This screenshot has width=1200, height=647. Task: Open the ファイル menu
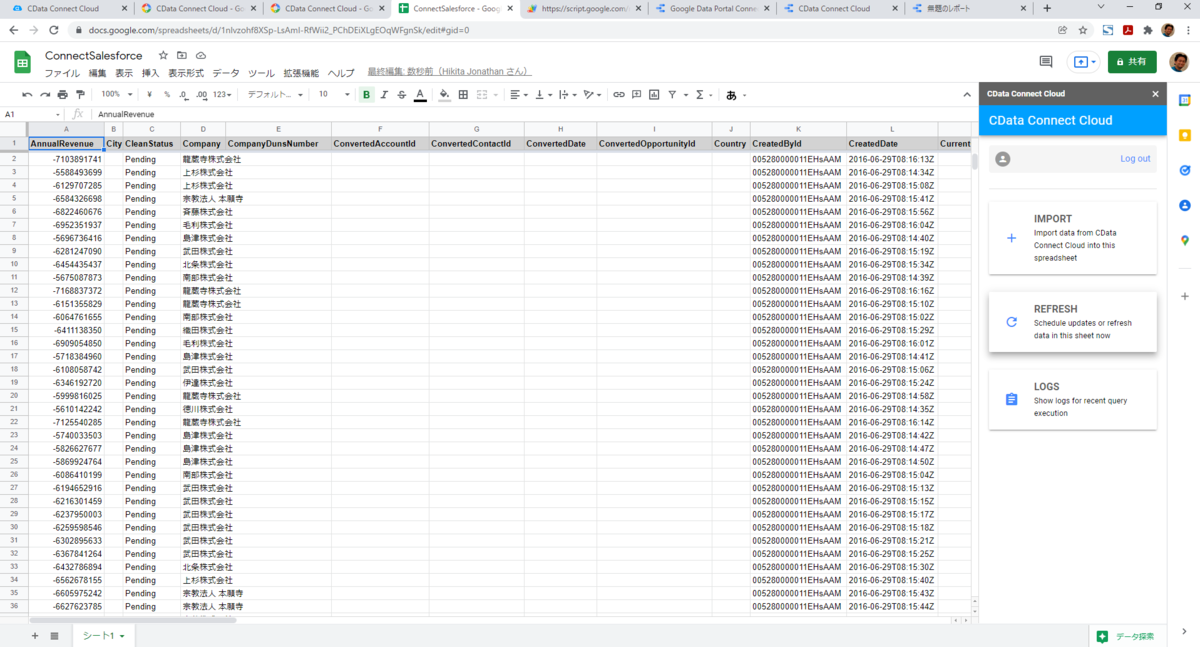pos(62,73)
